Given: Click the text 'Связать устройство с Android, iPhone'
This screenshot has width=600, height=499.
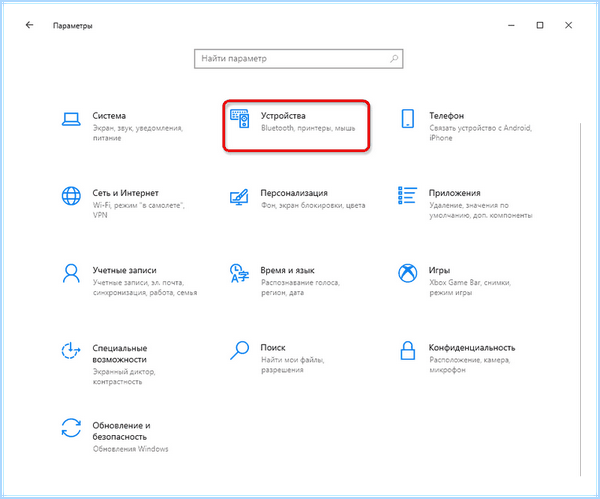Looking at the screenshot, I should tap(480, 133).
